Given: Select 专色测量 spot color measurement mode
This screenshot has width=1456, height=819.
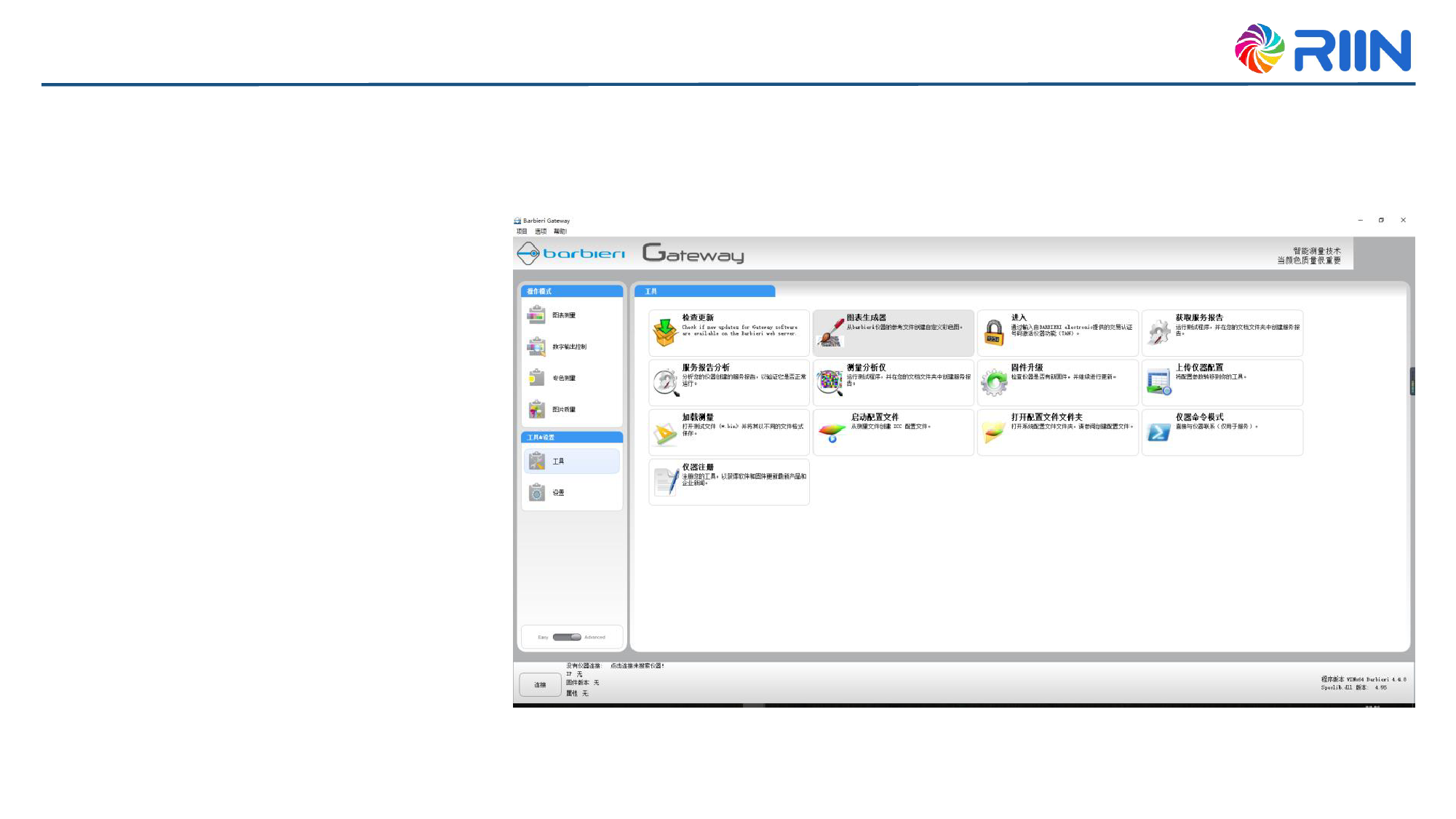Looking at the screenshot, I should (563, 378).
